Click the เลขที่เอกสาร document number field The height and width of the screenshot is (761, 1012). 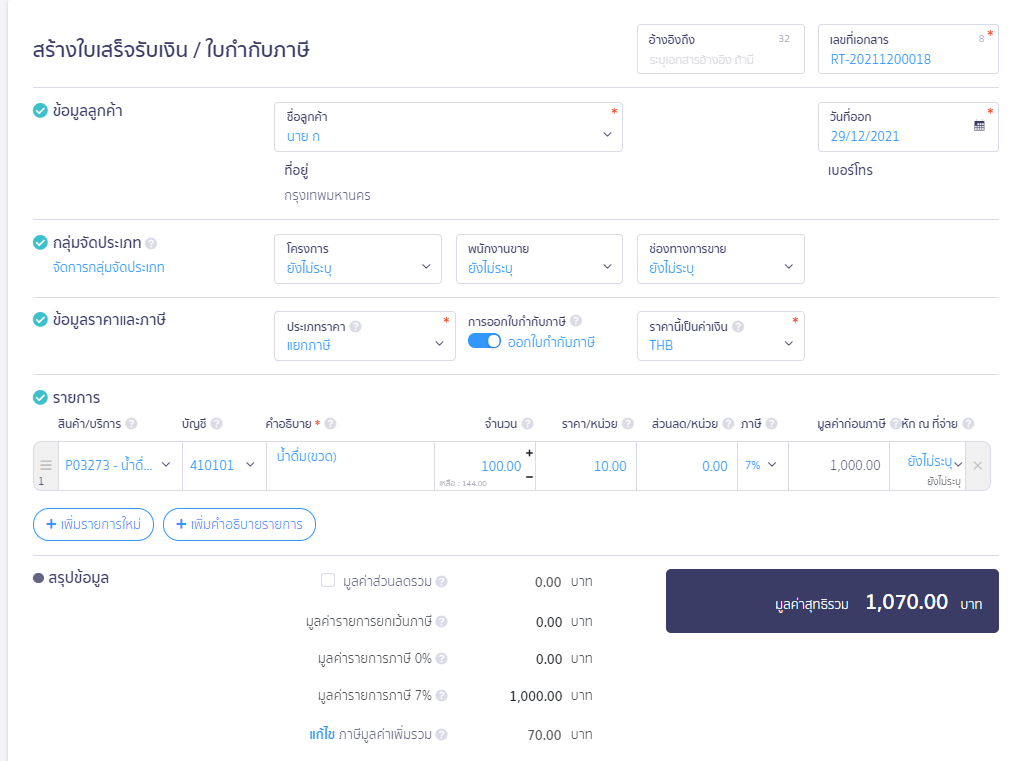907,49
